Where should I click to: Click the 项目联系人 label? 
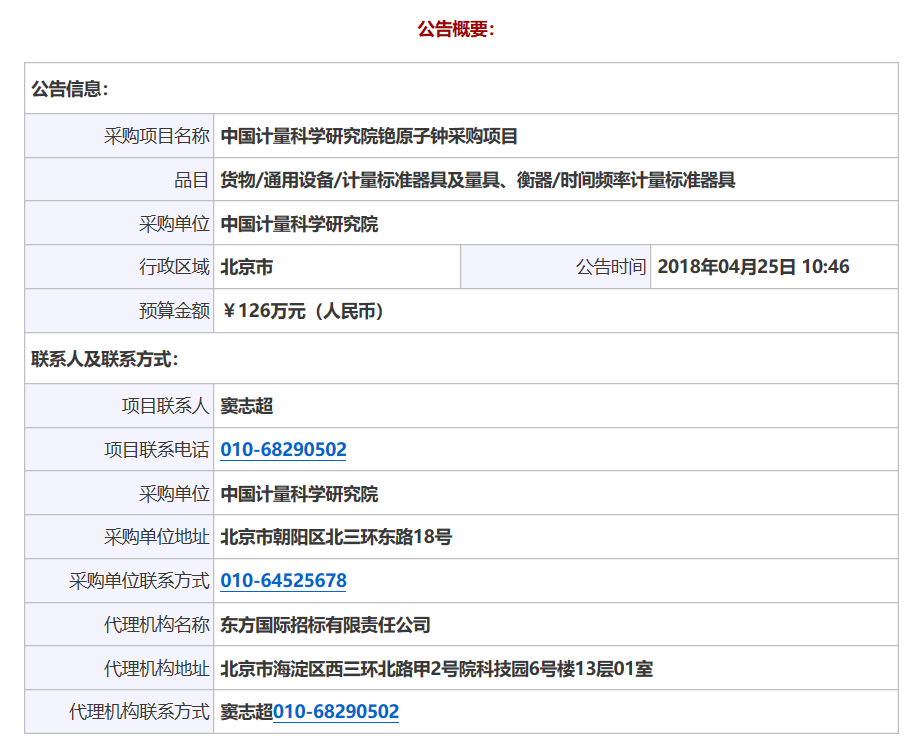point(165,406)
